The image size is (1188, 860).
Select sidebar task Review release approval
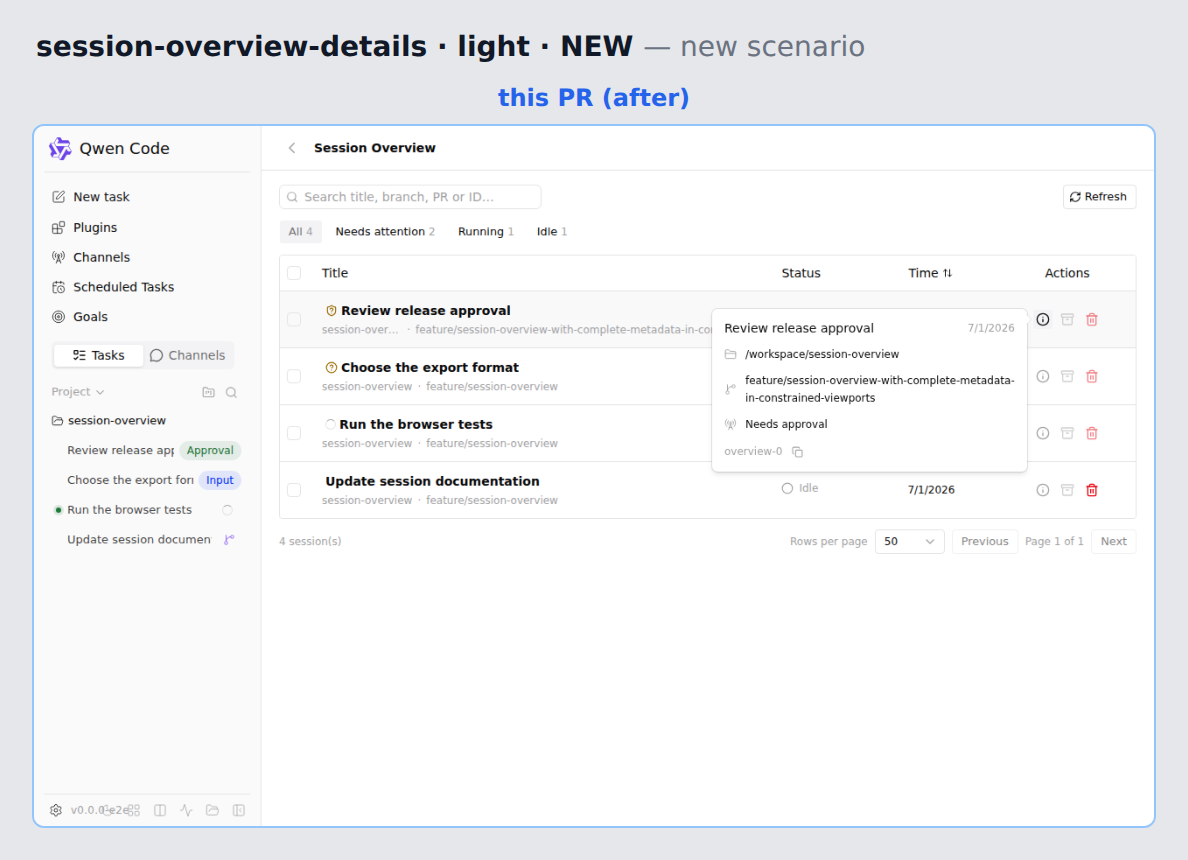click(120, 450)
